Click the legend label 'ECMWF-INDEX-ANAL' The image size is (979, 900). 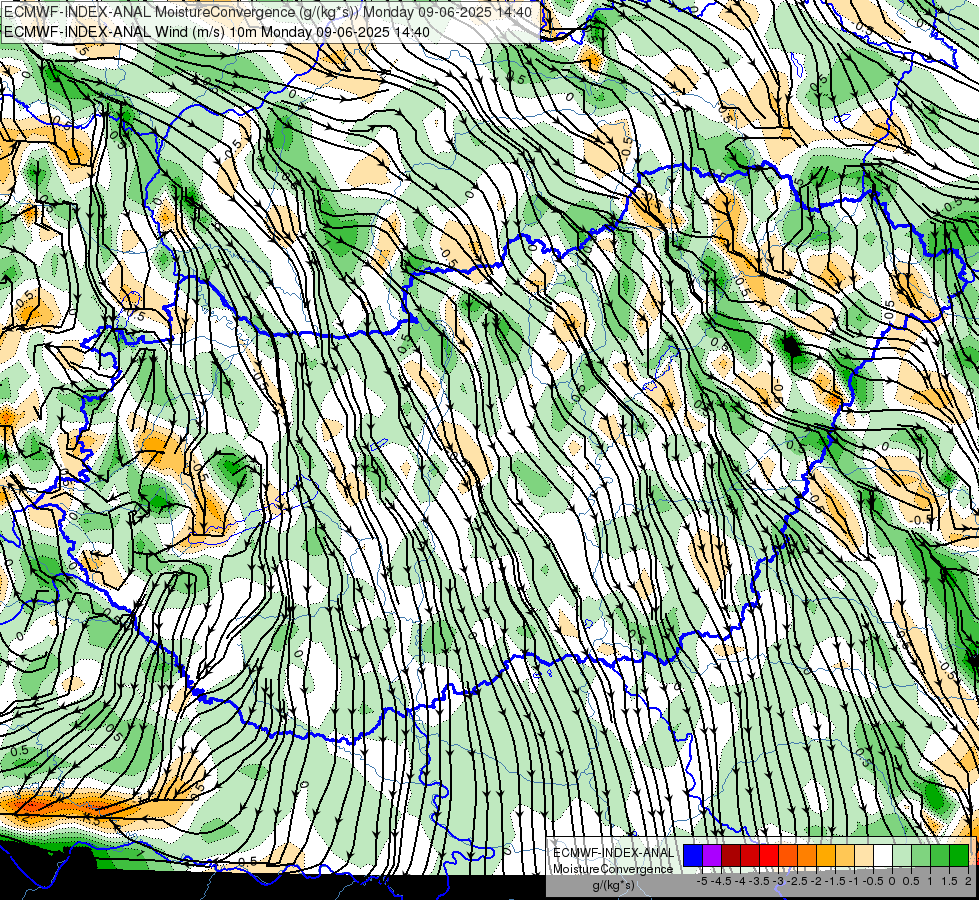[613, 853]
